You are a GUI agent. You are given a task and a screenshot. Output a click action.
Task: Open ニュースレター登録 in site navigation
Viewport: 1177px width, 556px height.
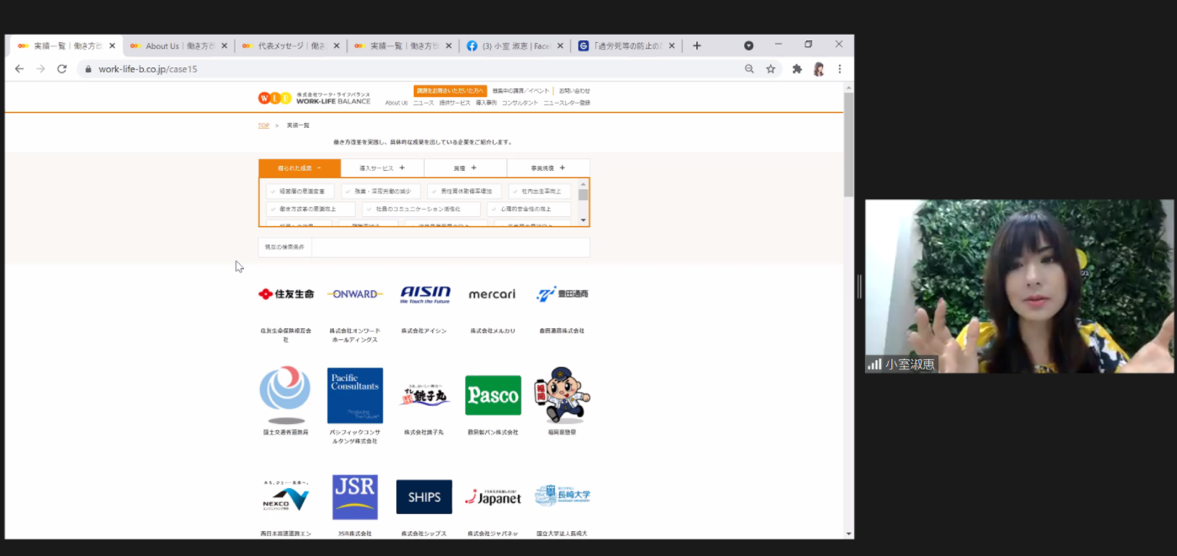pyautogui.click(x=567, y=103)
